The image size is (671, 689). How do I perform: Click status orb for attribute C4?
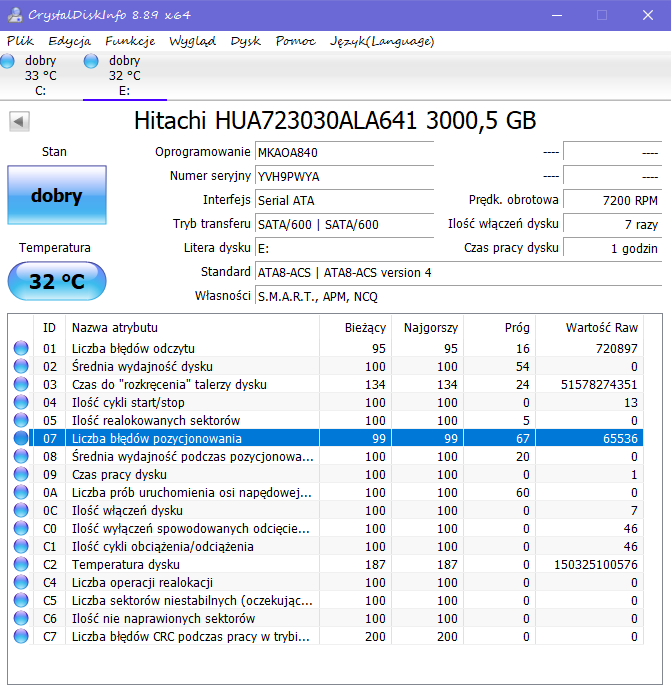21,582
